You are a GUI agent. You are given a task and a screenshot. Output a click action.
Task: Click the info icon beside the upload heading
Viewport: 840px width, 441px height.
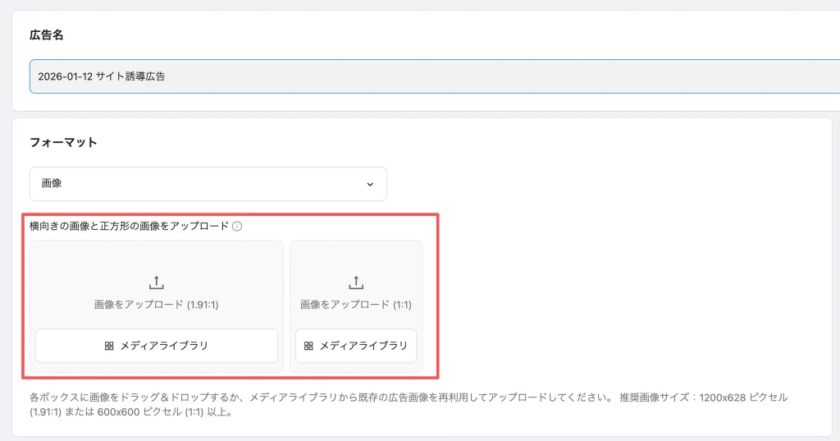(237, 227)
